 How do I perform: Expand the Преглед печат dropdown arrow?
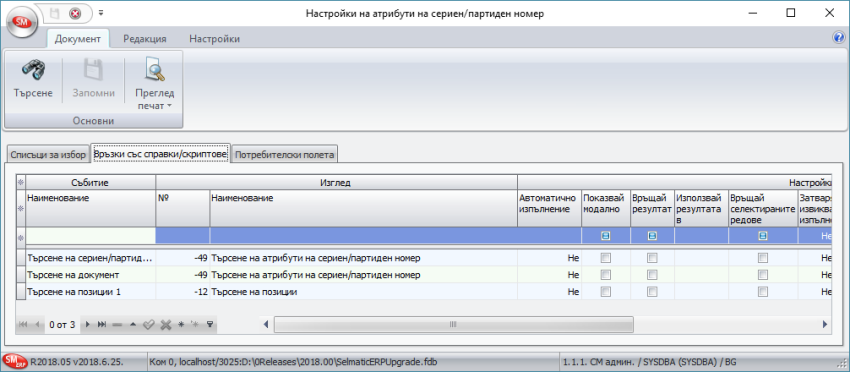click(x=169, y=106)
